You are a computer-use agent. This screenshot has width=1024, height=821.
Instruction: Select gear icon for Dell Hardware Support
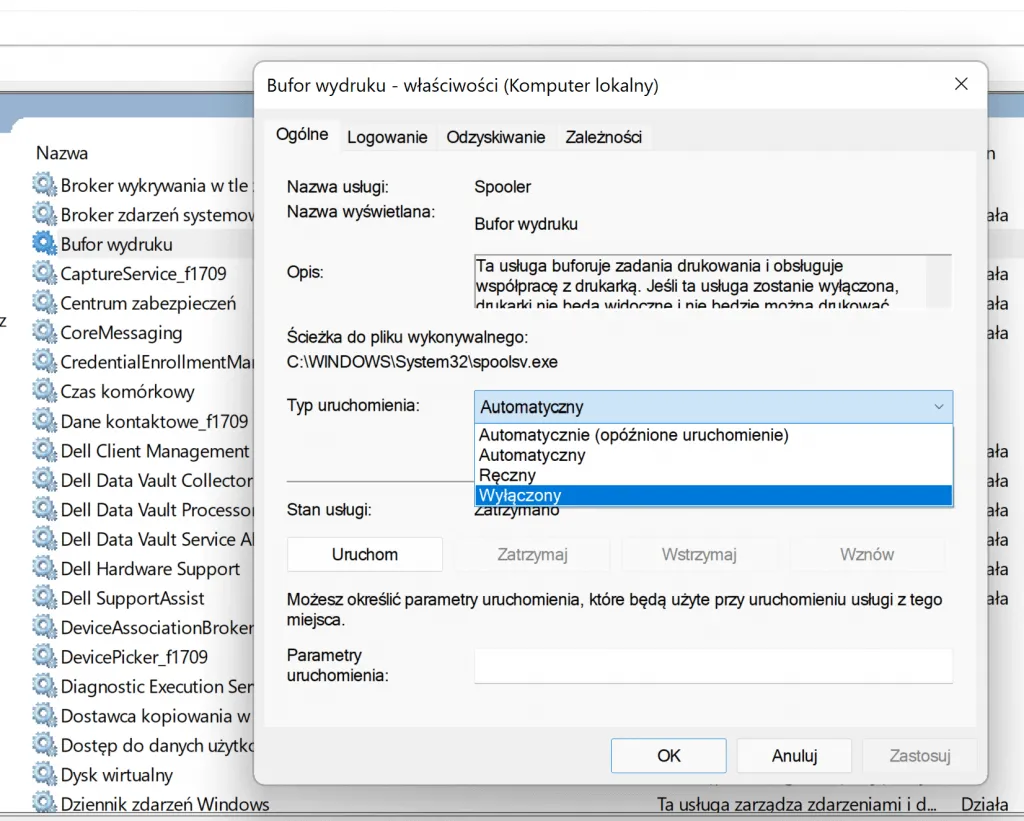tap(44, 569)
